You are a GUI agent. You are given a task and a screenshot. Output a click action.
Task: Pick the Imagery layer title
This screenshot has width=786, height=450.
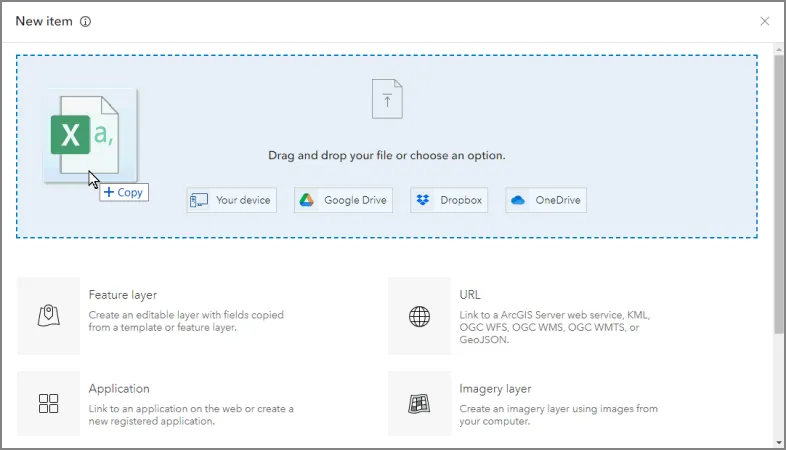[x=495, y=388]
